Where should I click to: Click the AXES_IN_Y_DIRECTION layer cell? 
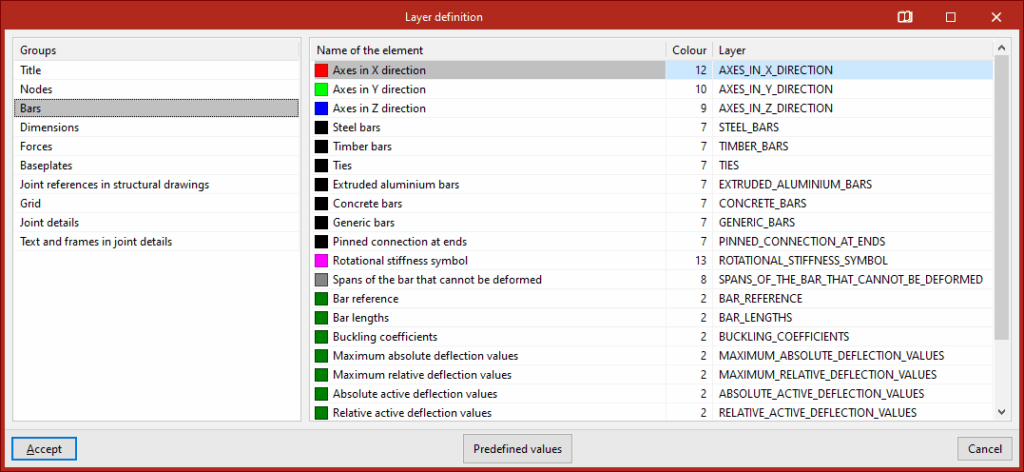coord(853,89)
